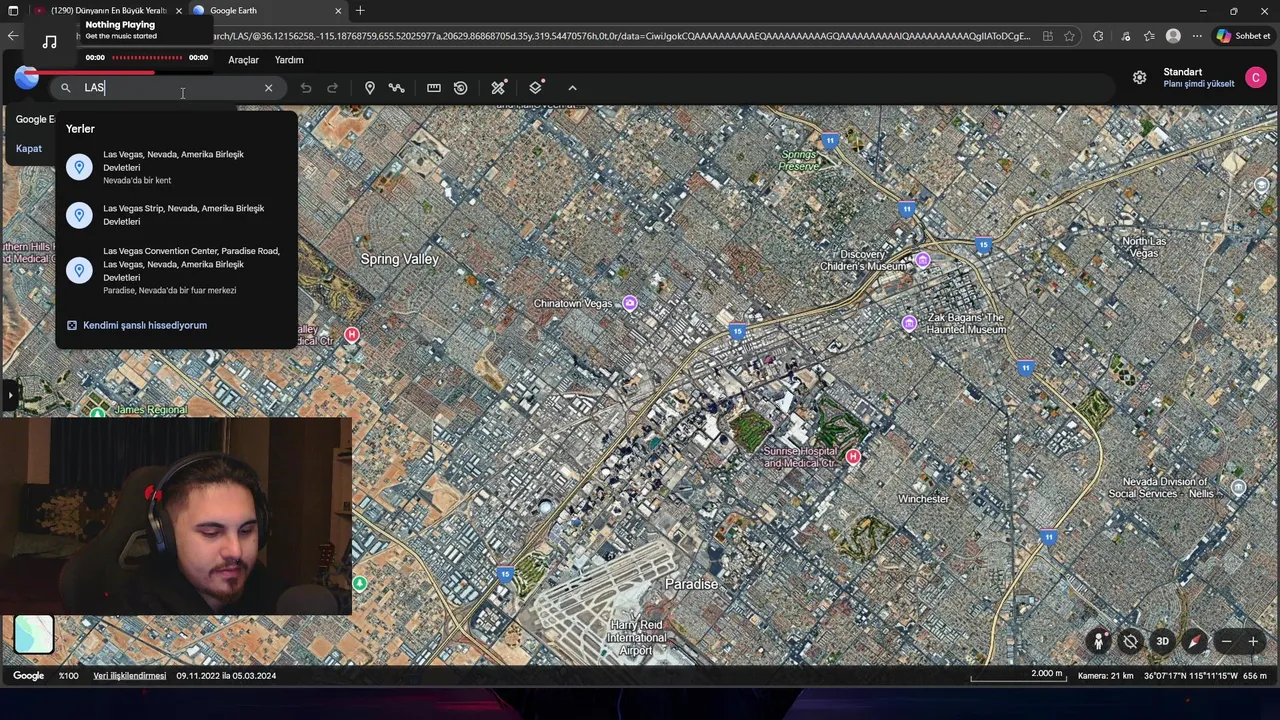Open the map layers icon

click(x=536, y=87)
